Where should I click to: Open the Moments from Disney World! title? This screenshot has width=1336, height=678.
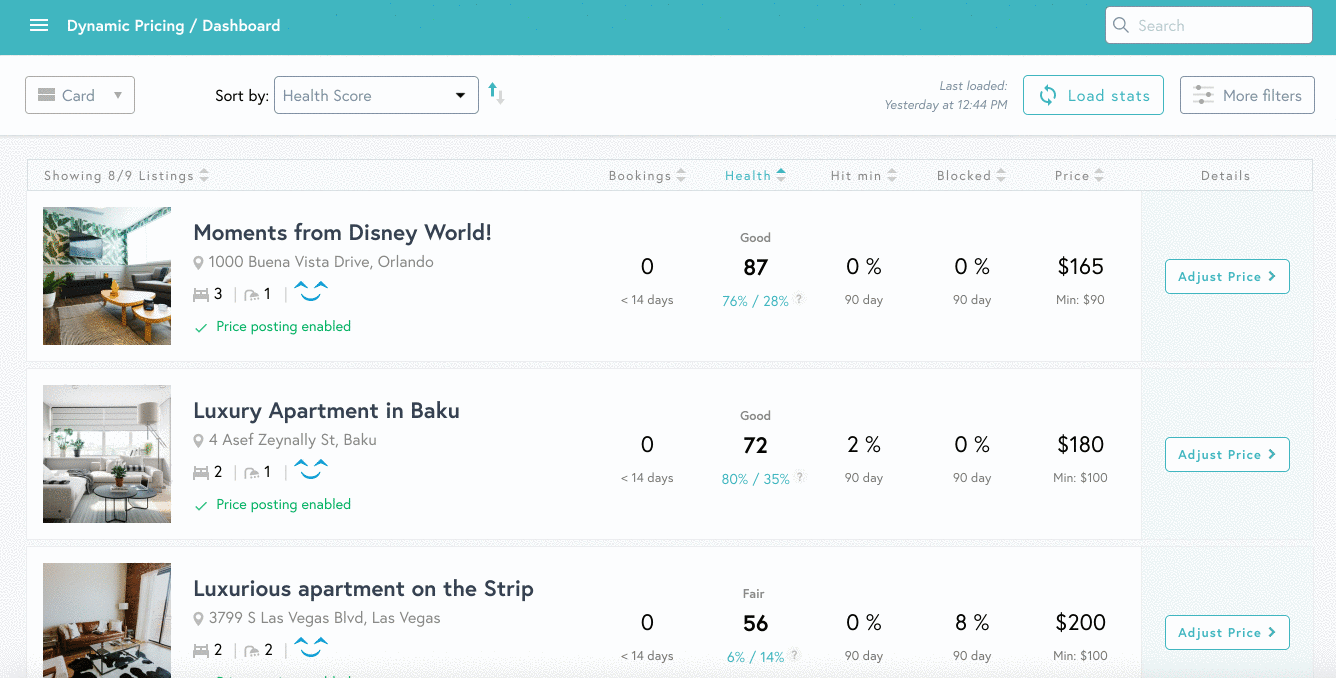pos(342,233)
